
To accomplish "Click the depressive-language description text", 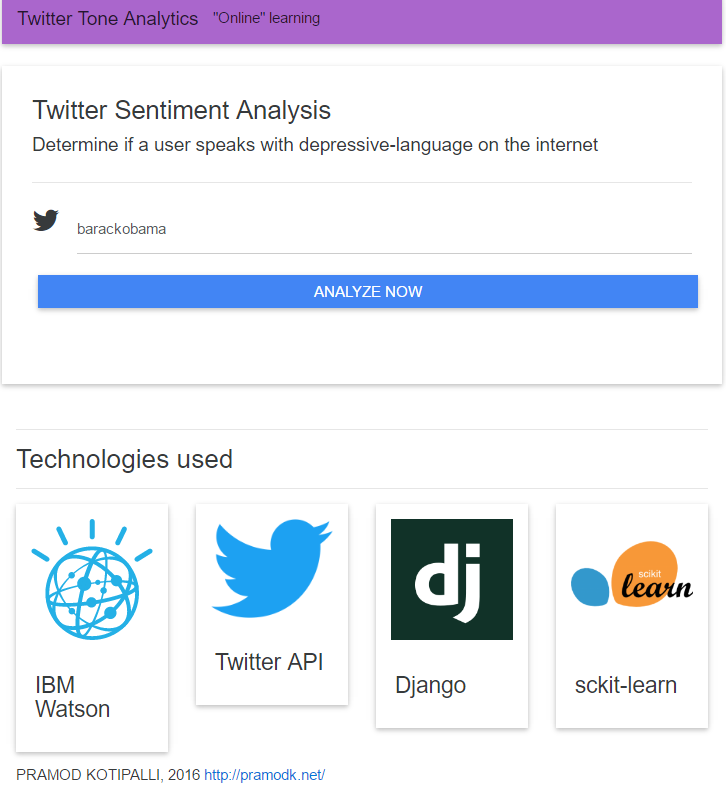I will [315, 145].
